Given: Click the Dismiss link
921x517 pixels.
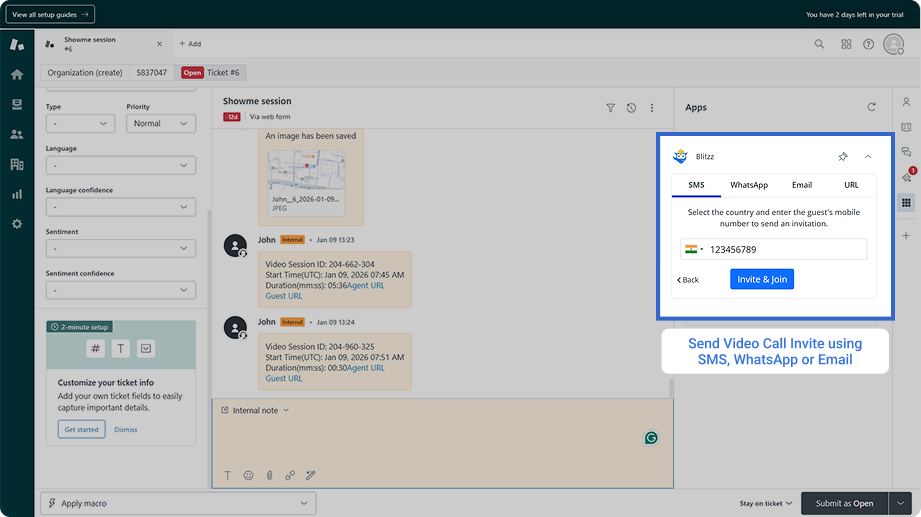Looking at the screenshot, I should (x=126, y=429).
